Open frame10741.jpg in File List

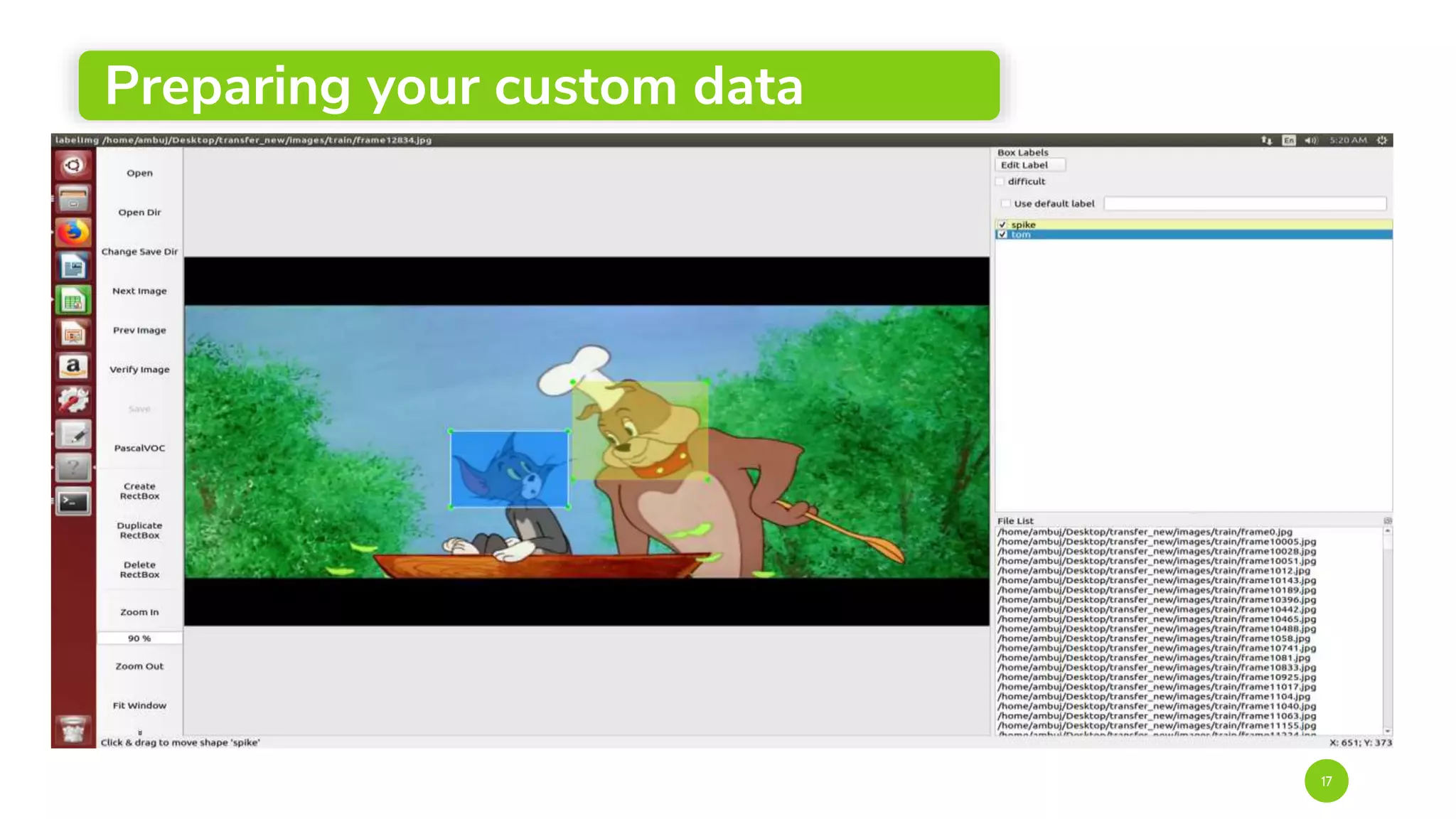click(1157, 648)
